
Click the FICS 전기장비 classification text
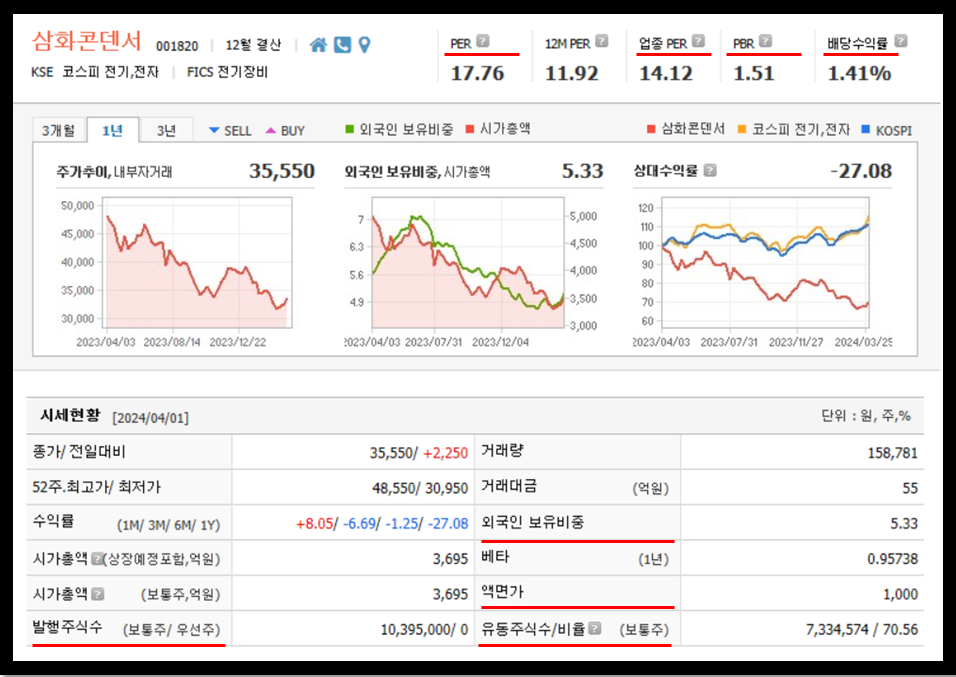pos(227,72)
